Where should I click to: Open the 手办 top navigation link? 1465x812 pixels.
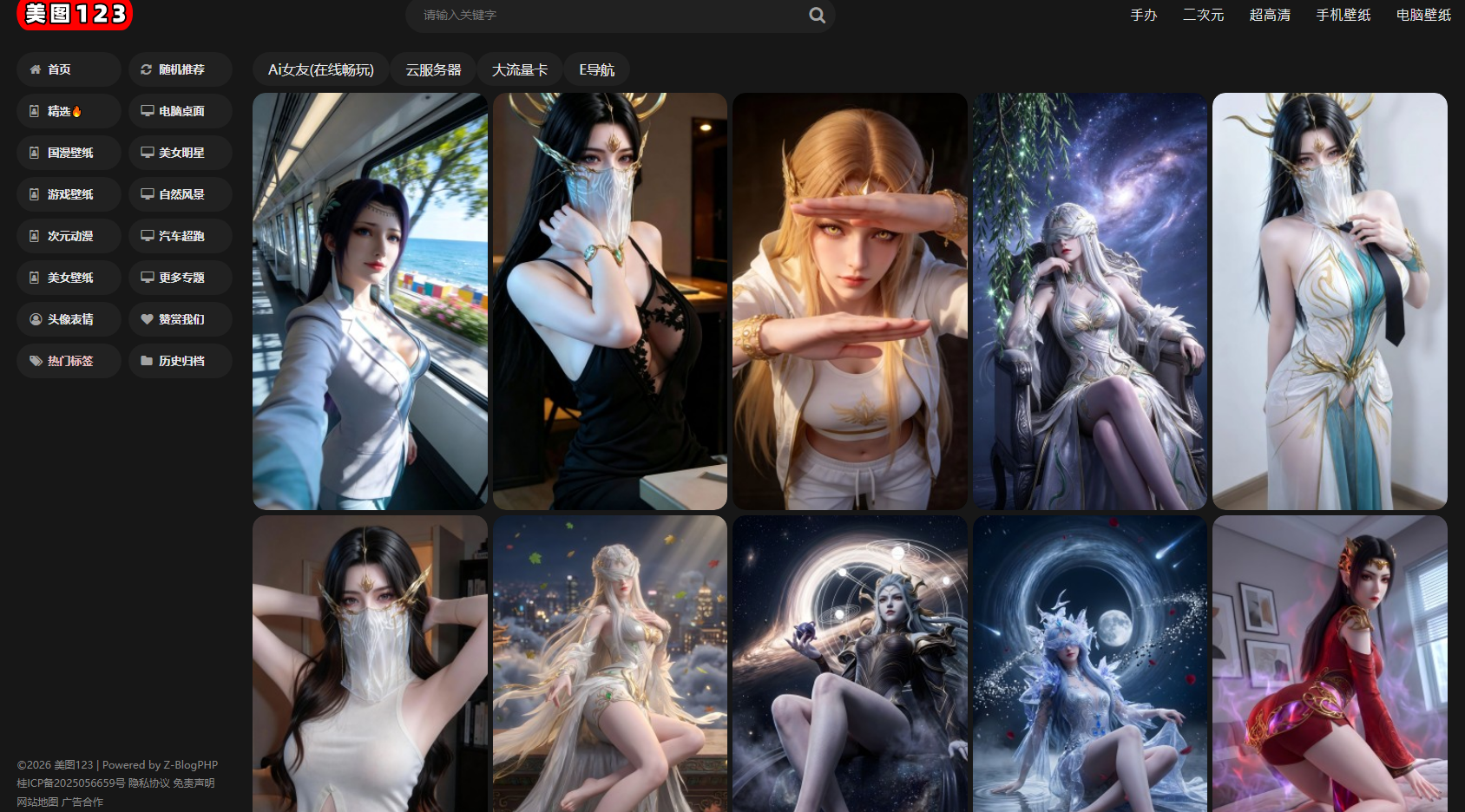(1143, 15)
